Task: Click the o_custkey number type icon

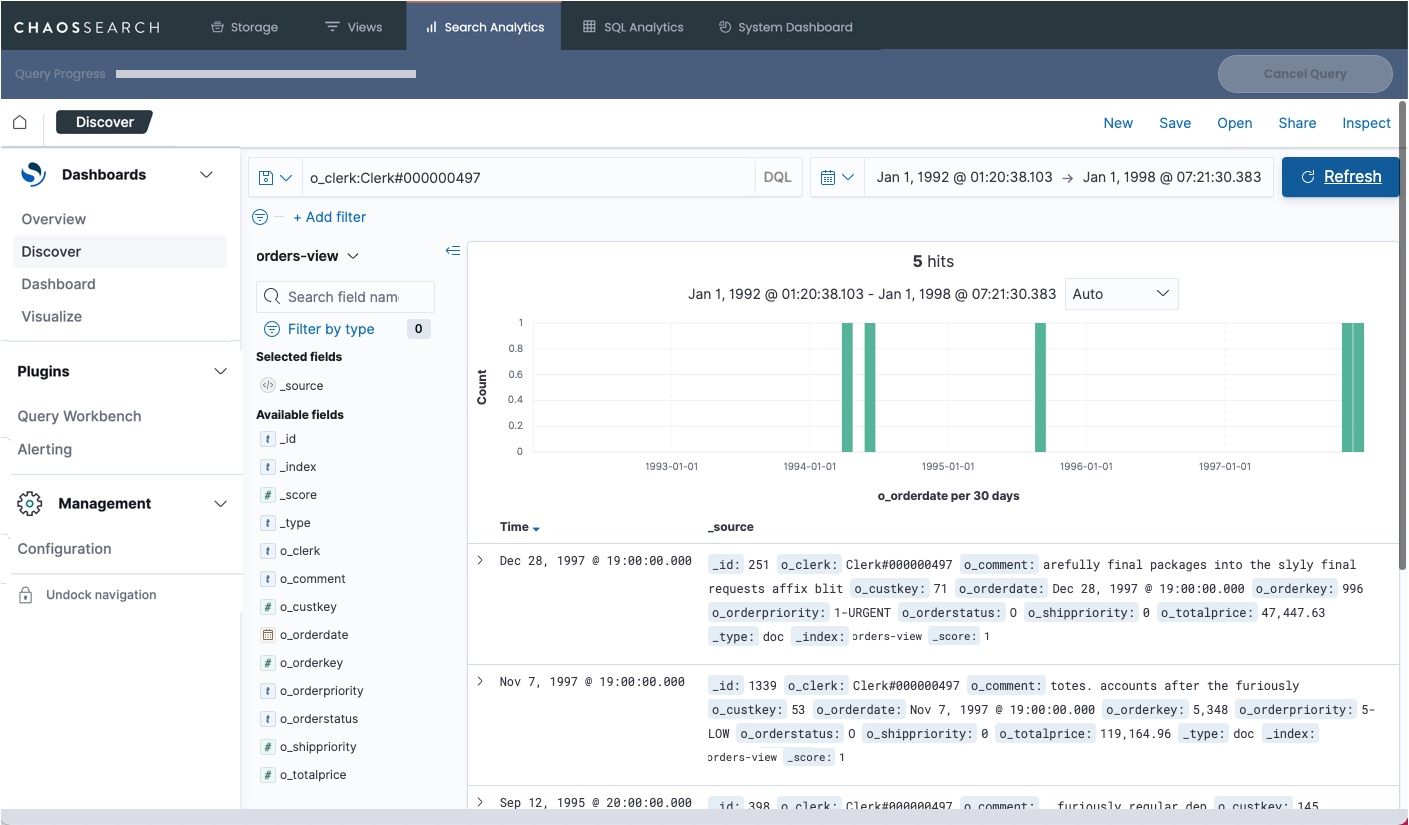Action: 267,607
